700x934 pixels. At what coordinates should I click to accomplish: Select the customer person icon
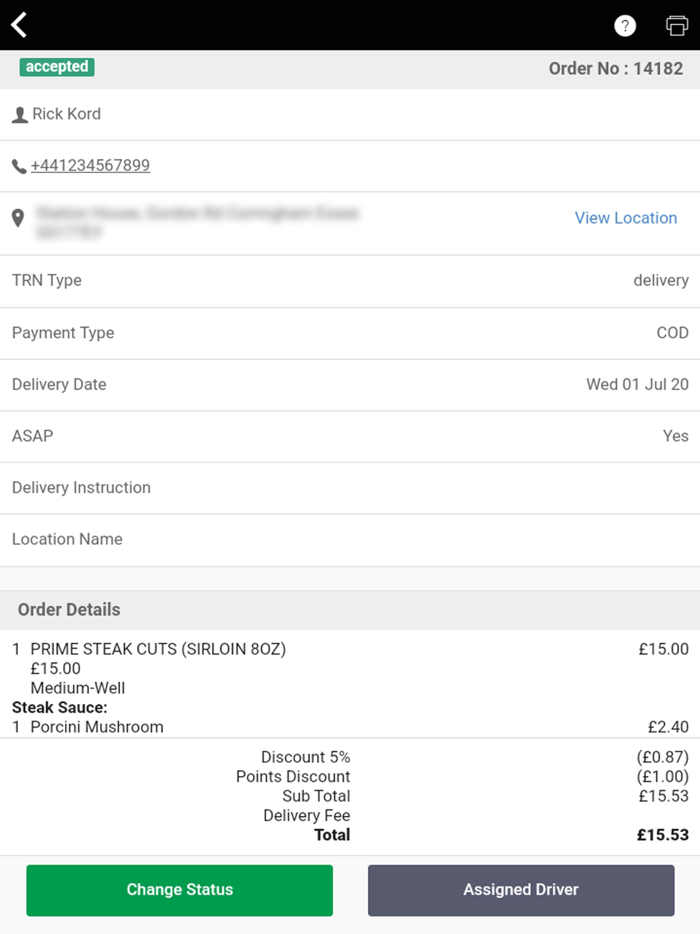point(18,113)
